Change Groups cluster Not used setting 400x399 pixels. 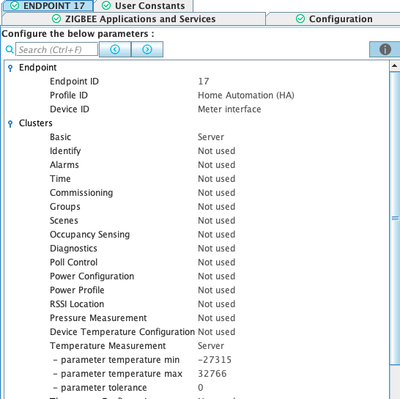pyautogui.click(x=217, y=207)
